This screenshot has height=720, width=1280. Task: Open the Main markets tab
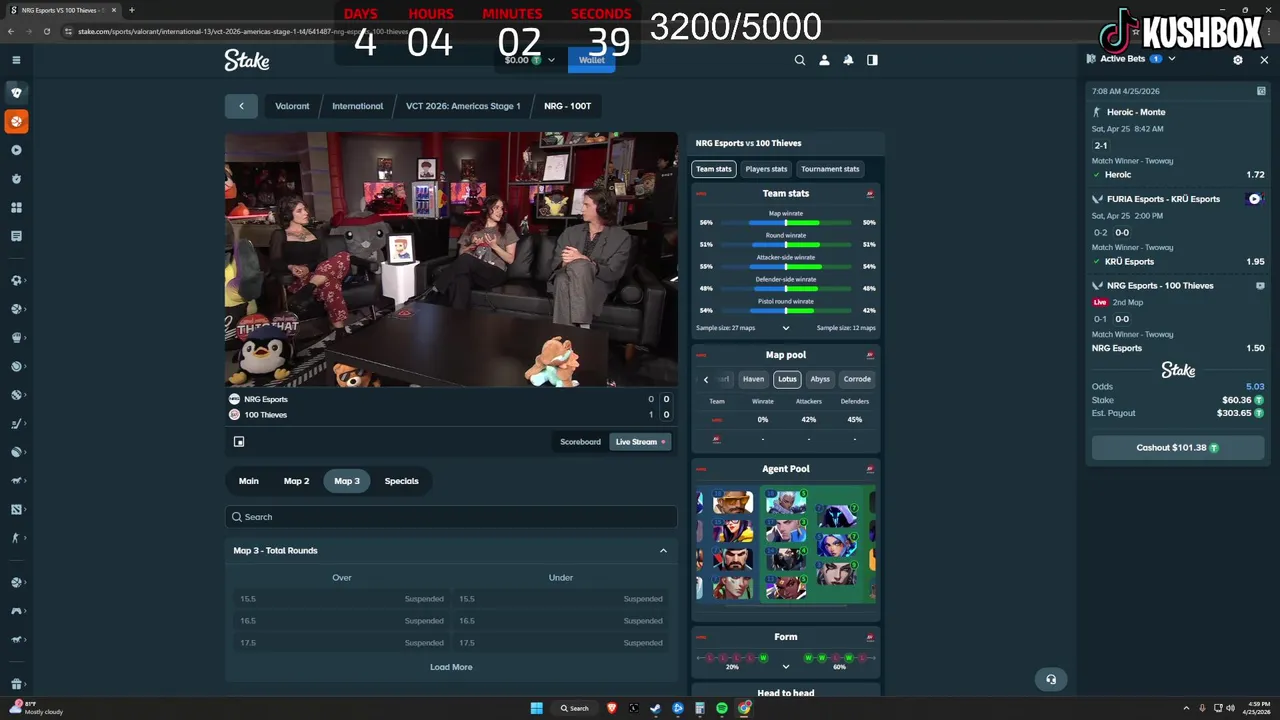point(249,481)
